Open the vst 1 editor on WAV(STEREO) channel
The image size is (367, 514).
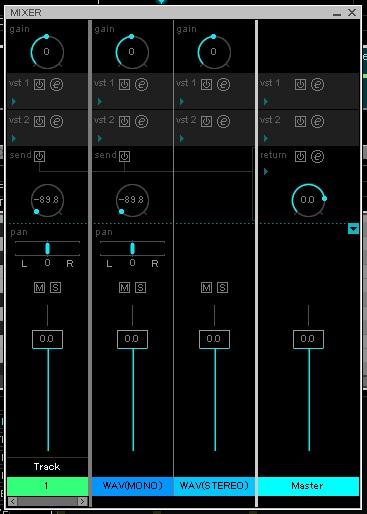tap(223, 84)
